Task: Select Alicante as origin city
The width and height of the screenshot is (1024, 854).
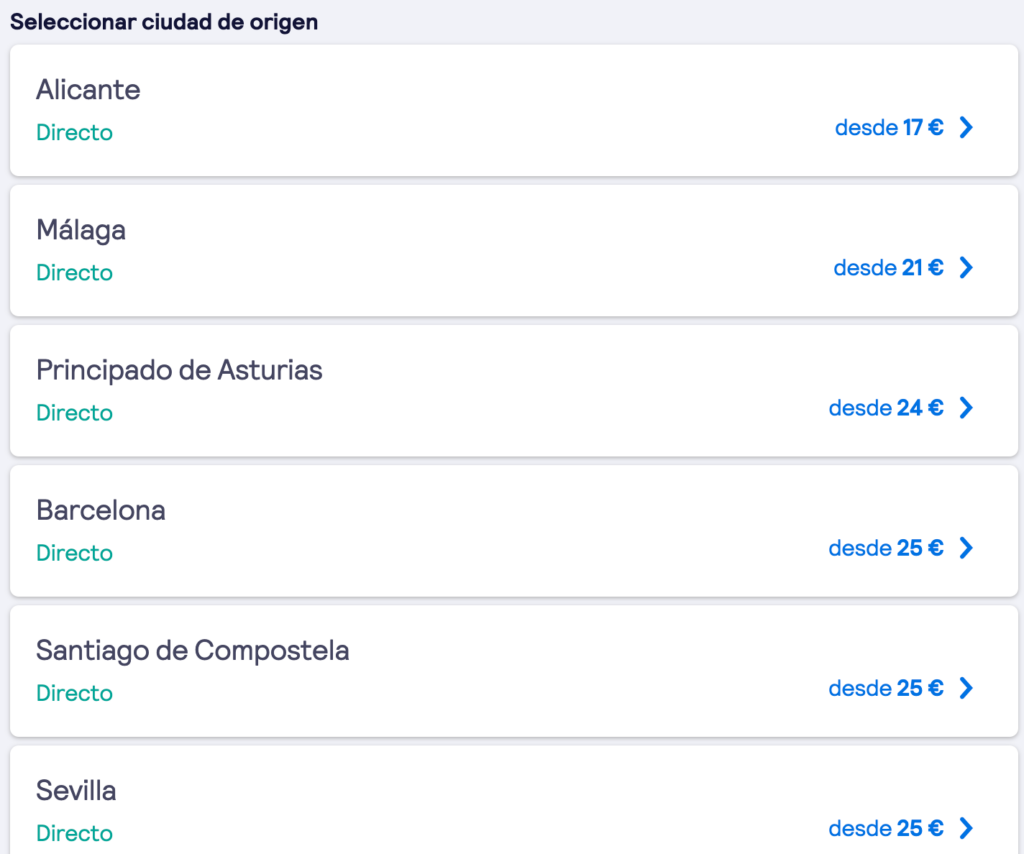Action: (88, 90)
